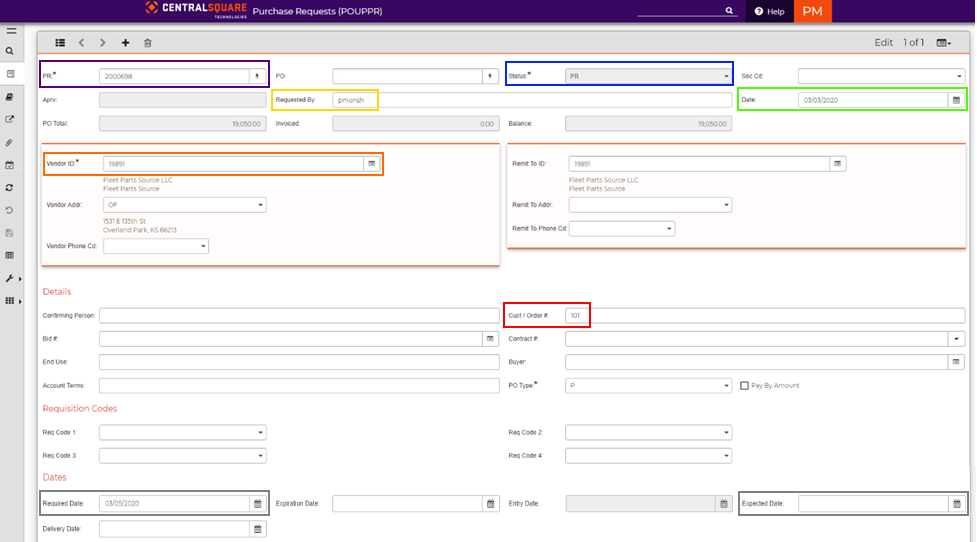977x542 pixels.
Task: Open the list view icon in toolbar
Action: (x=60, y=43)
